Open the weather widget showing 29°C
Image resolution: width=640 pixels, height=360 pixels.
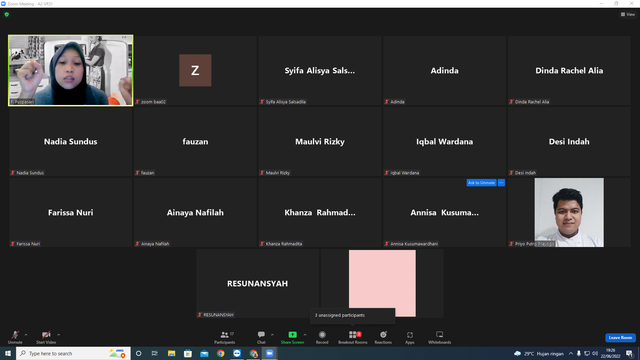point(539,353)
